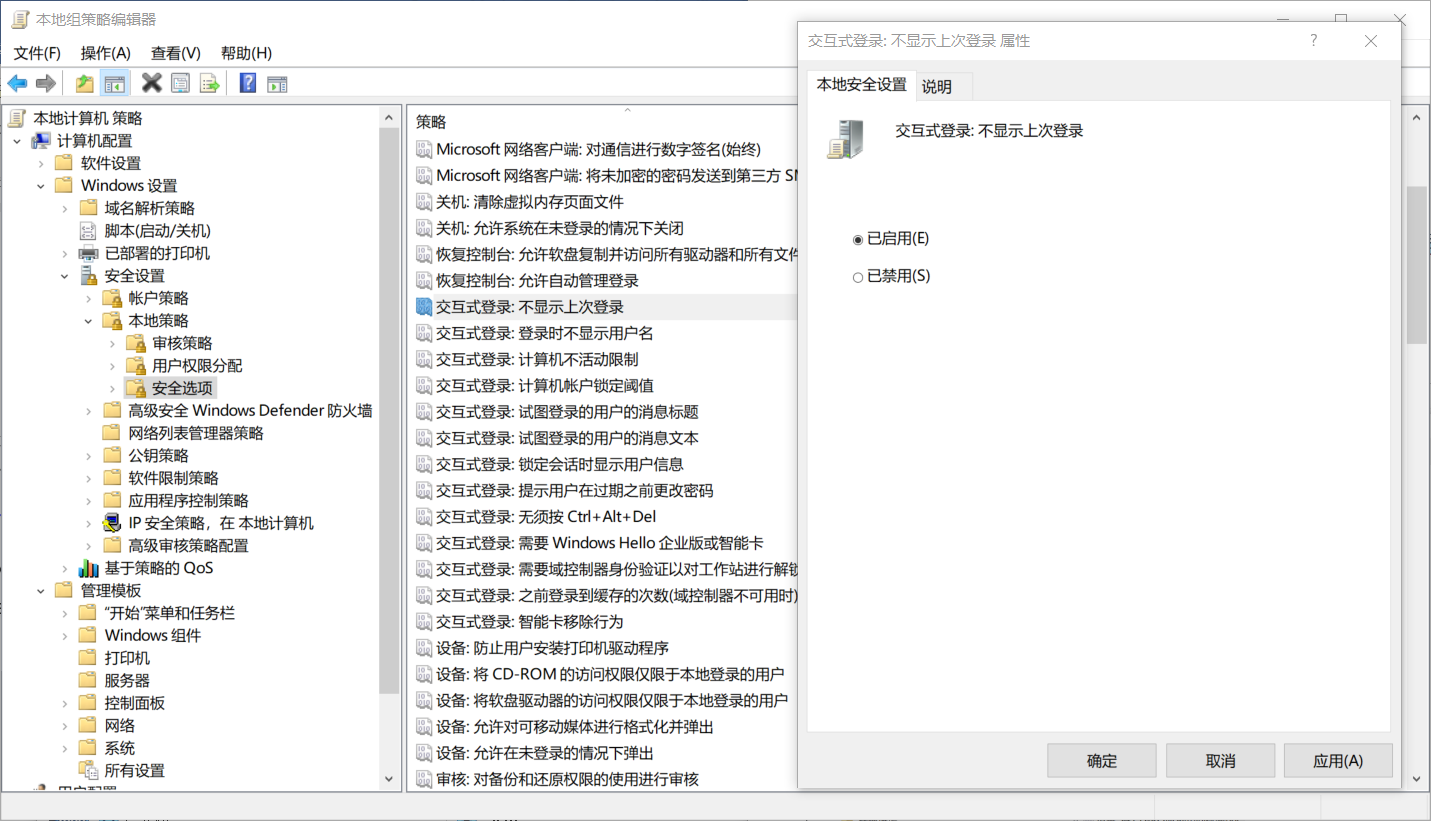
Task: Click the policy icon beside 关机: 清除虚拟内存页面文件
Action: (424, 202)
